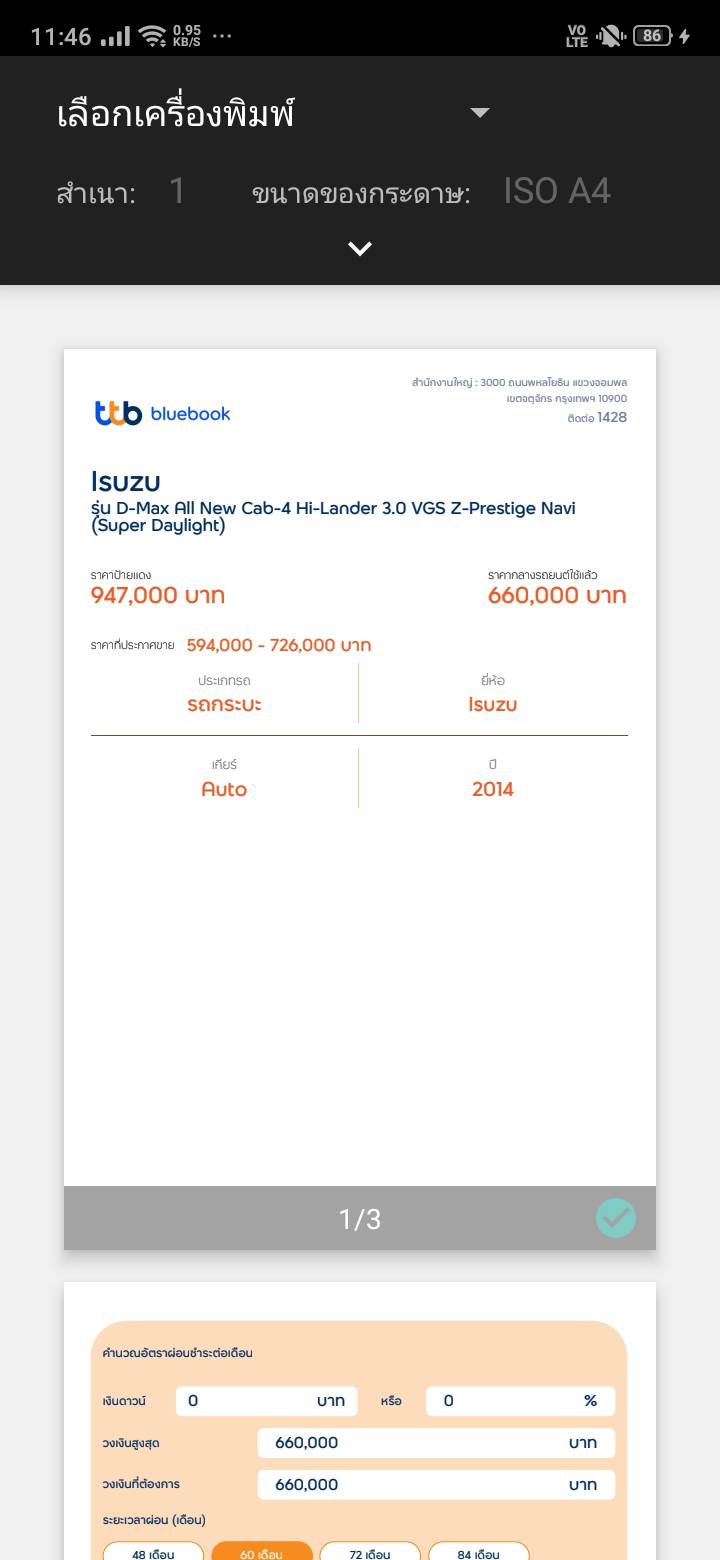720x1560 pixels.
Task: Select the highlighted 60 เดือน term option
Action: (262, 1553)
